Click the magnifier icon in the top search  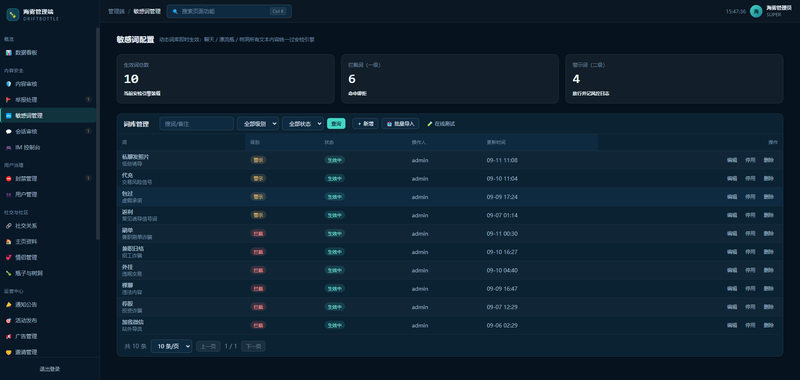[x=176, y=11]
